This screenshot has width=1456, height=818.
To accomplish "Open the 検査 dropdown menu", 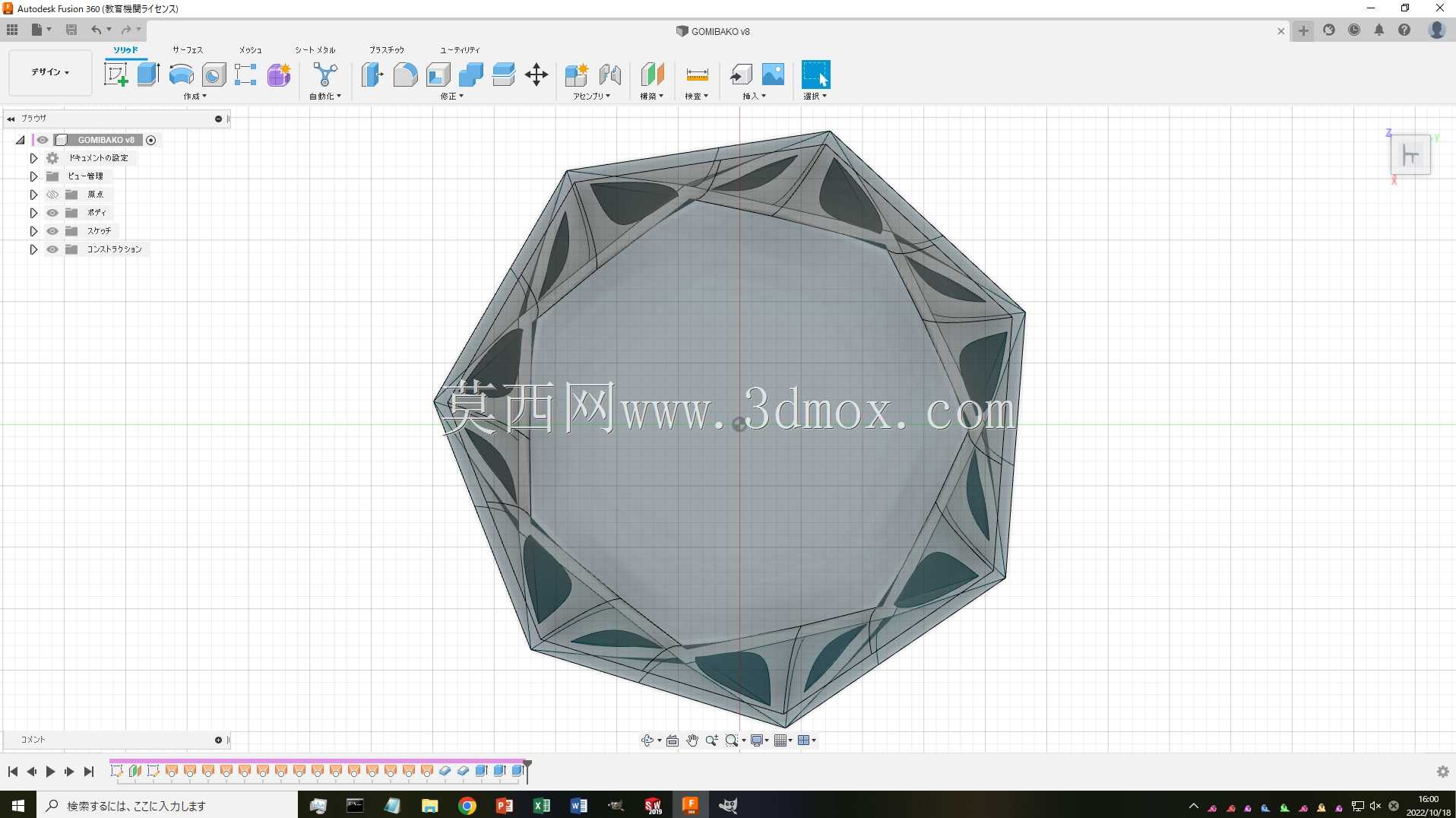I will 696,97.
